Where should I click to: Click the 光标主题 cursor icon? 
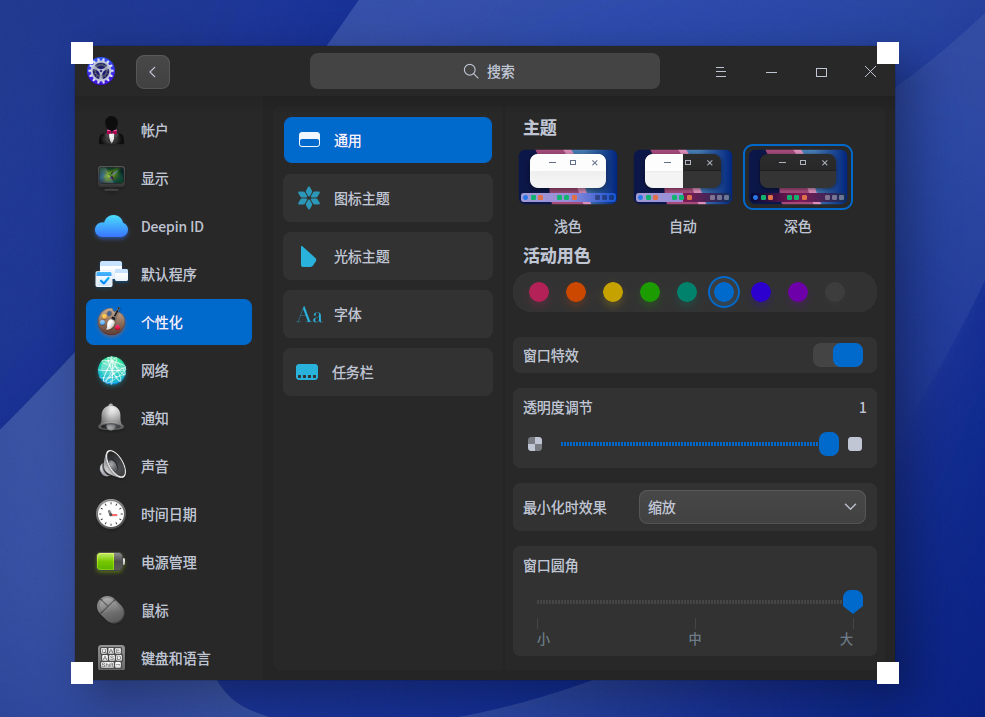(x=308, y=256)
